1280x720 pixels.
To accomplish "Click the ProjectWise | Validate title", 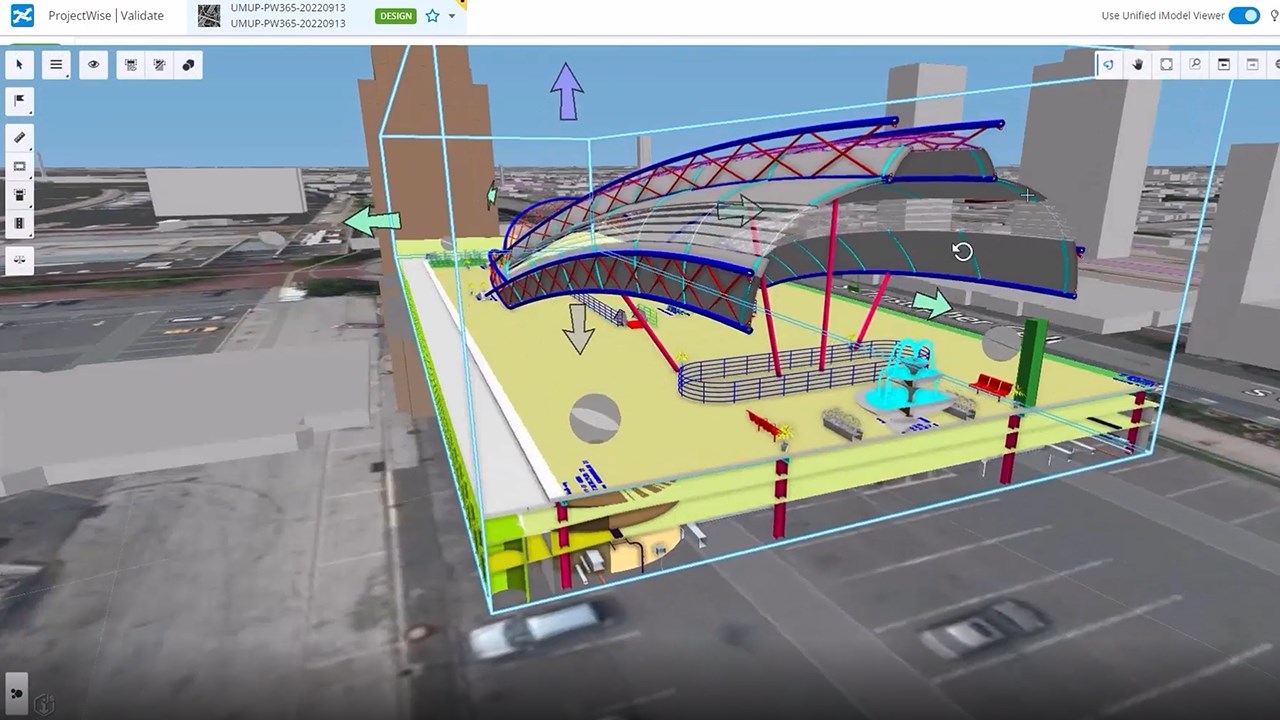I will [106, 16].
